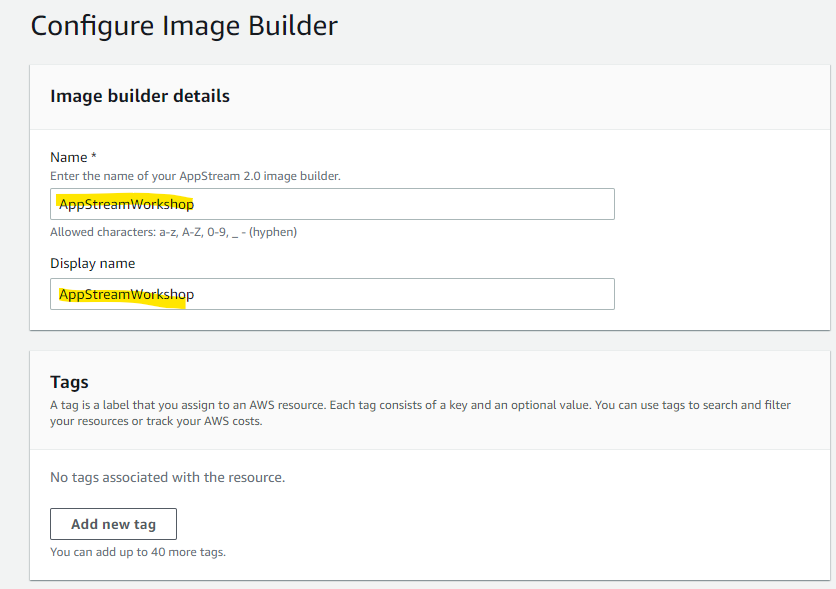Click the Add new tag button

click(113, 524)
